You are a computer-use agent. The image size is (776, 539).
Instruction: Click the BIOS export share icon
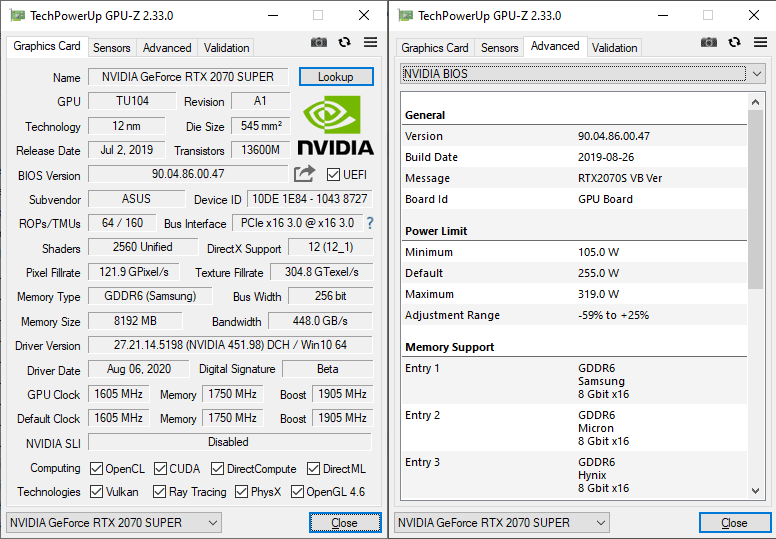[x=304, y=174]
